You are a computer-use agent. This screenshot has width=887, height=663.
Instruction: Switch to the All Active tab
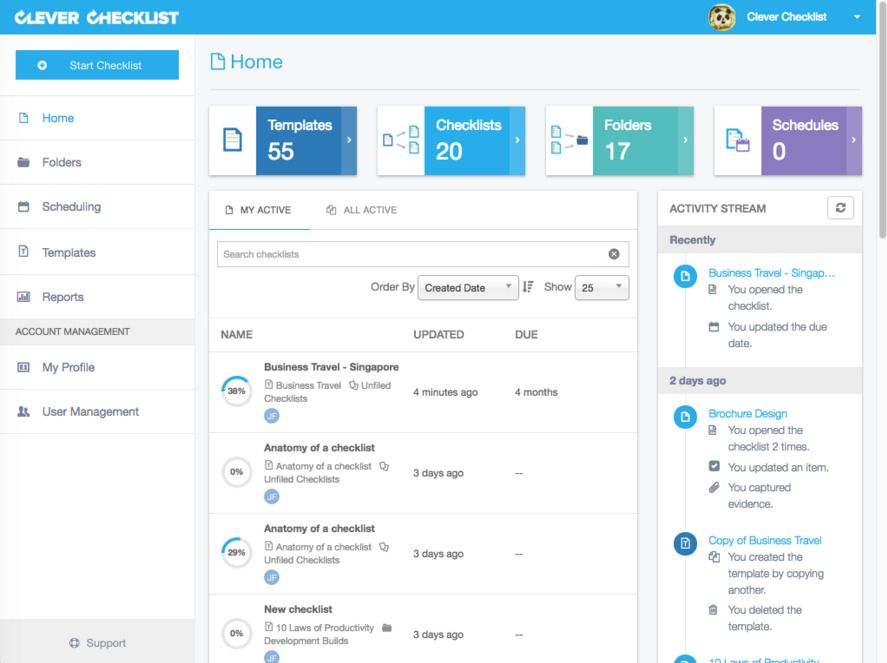(x=361, y=210)
